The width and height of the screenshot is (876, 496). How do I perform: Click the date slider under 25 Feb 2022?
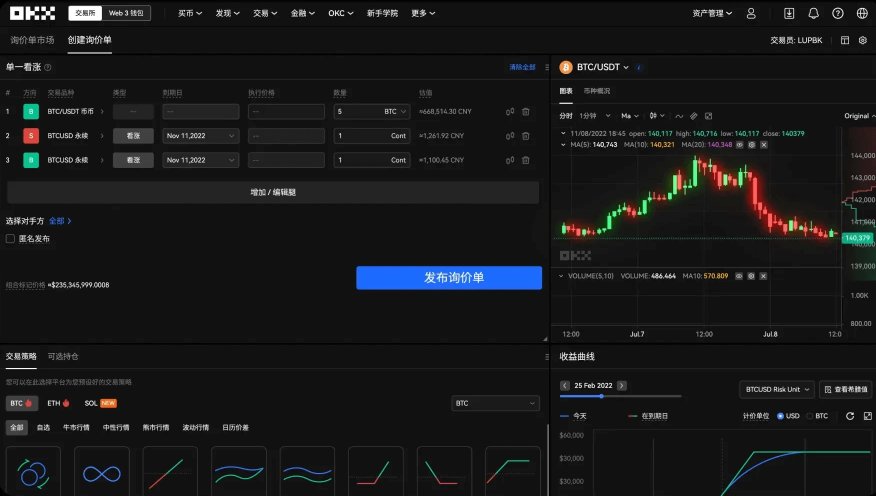point(600,397)
